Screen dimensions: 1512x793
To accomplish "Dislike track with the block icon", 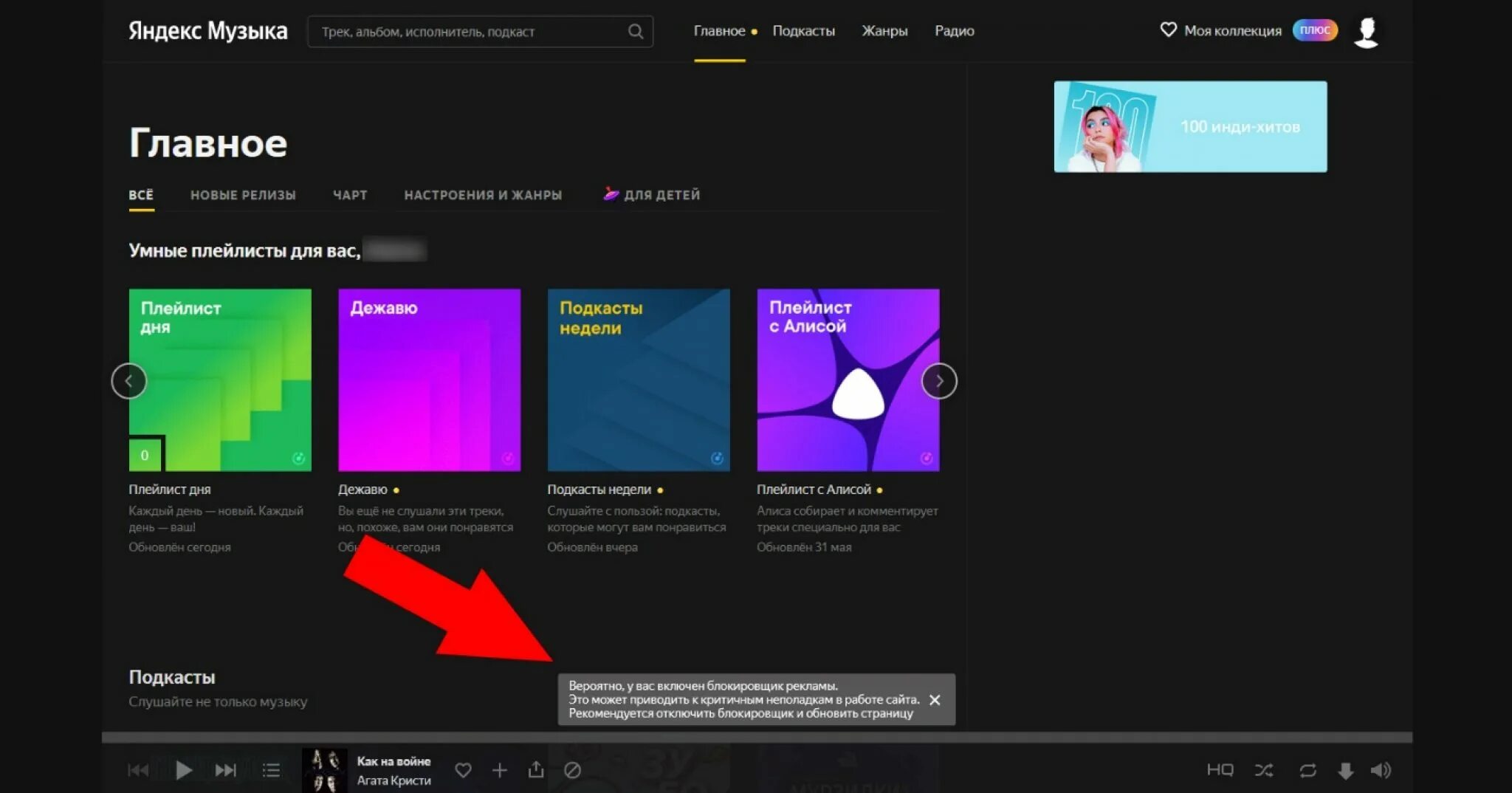I will [x=572, y=770].
